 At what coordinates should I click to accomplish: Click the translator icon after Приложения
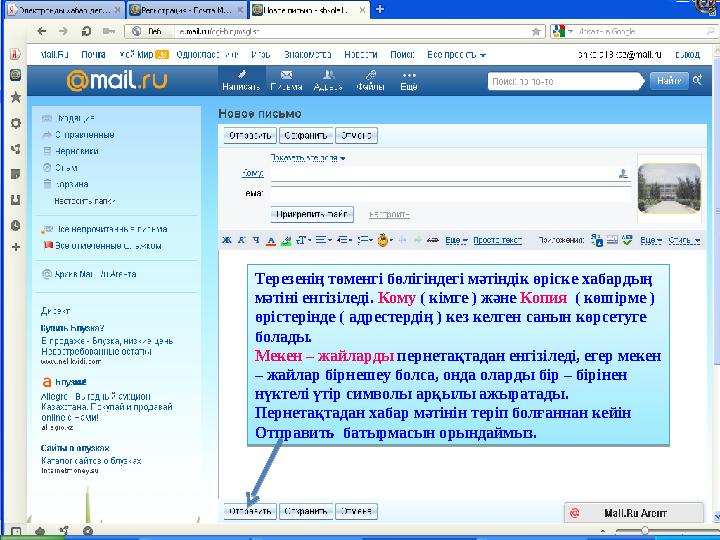[596, 240]
